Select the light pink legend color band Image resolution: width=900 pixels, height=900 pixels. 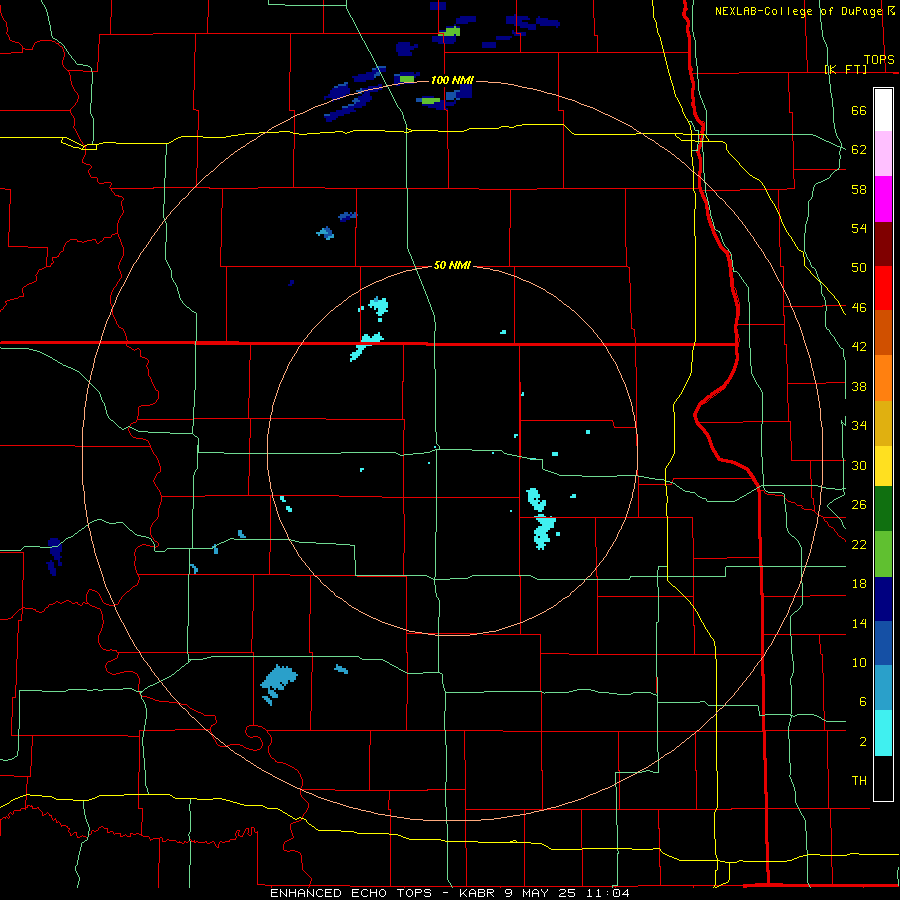click(883, 153)
